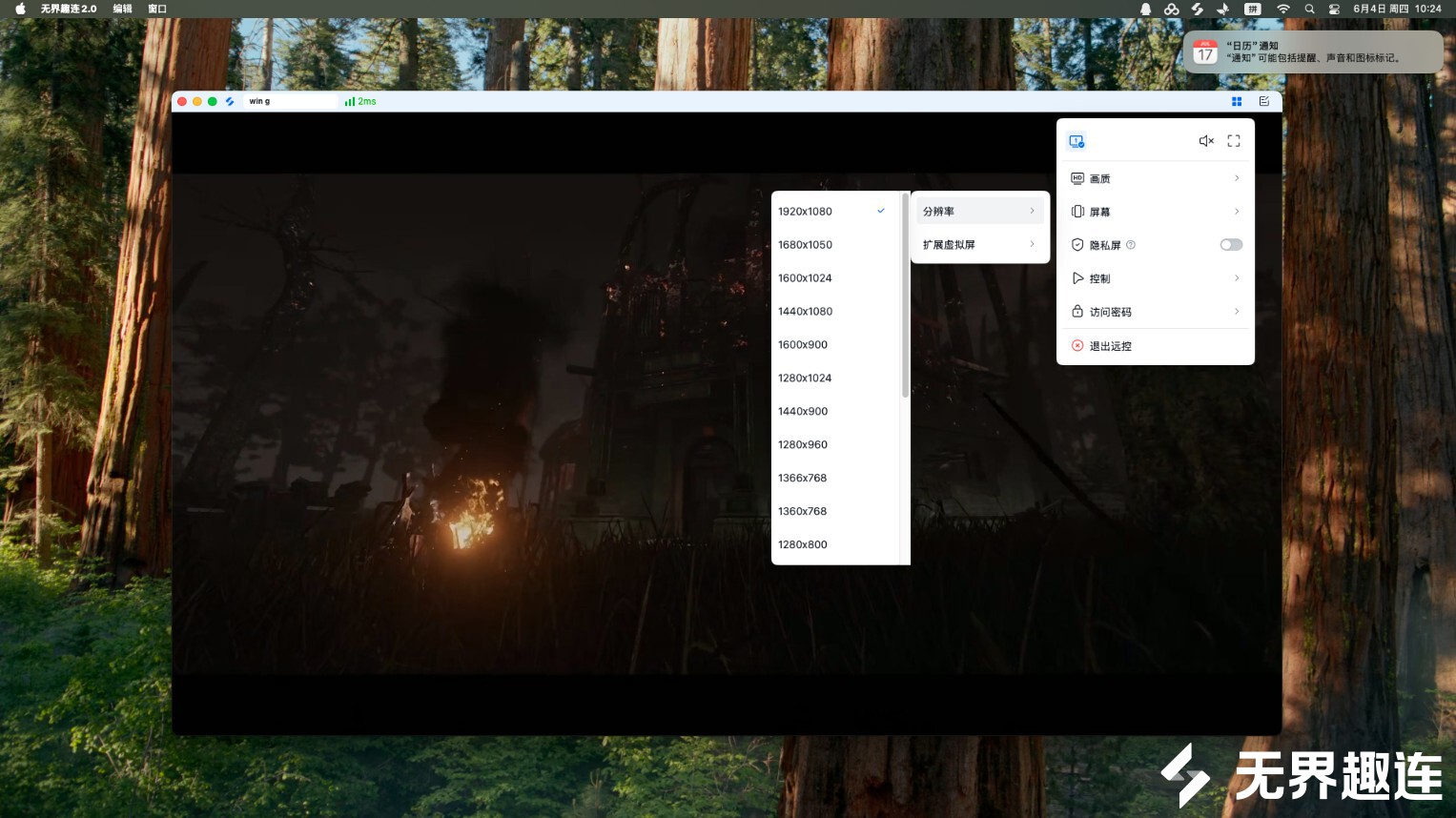
Task: Expand the 访问密码 submenu arrow
Action: tap(1237, 312)
